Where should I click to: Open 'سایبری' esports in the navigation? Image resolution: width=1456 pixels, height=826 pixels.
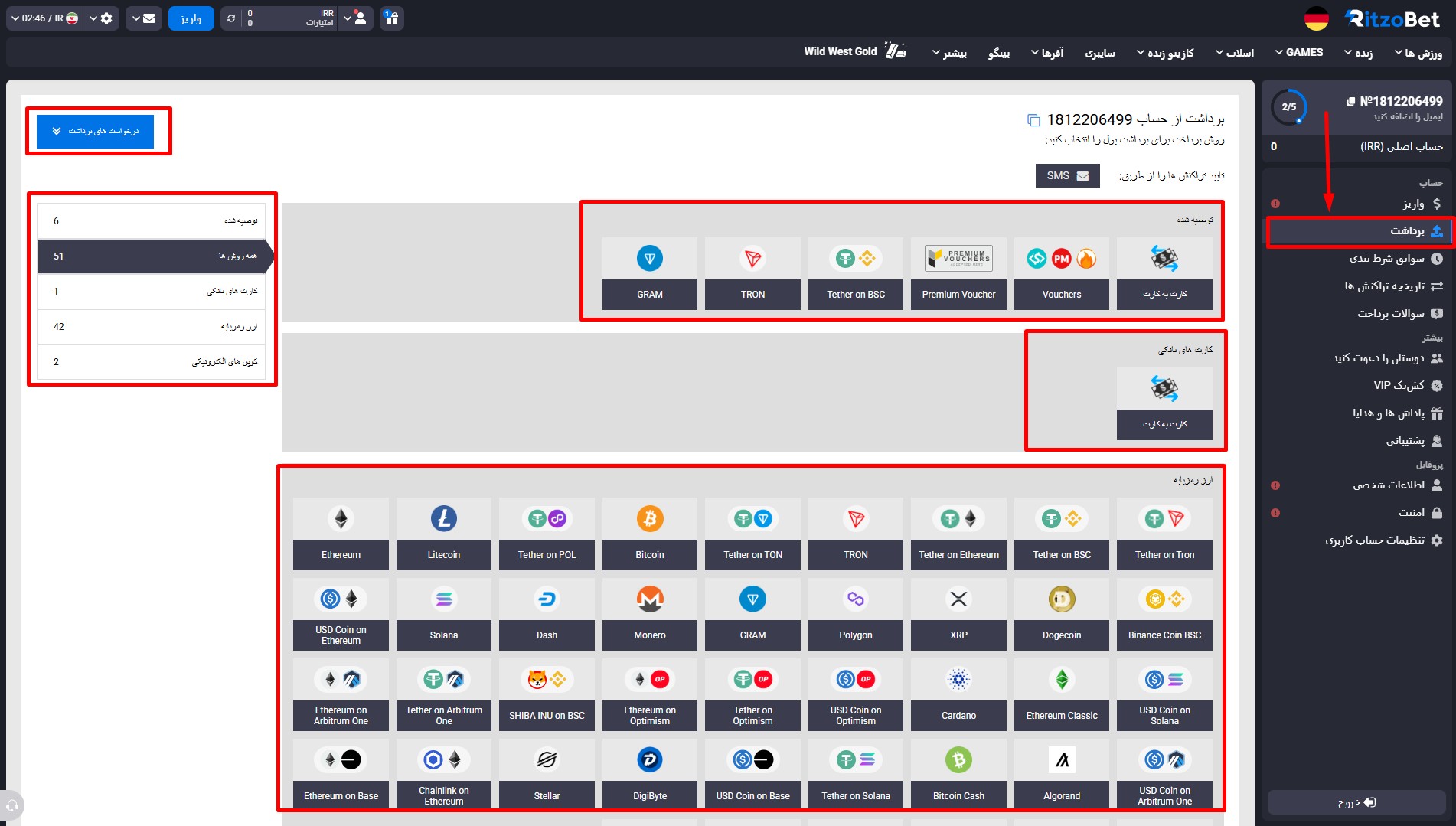[x=1100, y=53]
